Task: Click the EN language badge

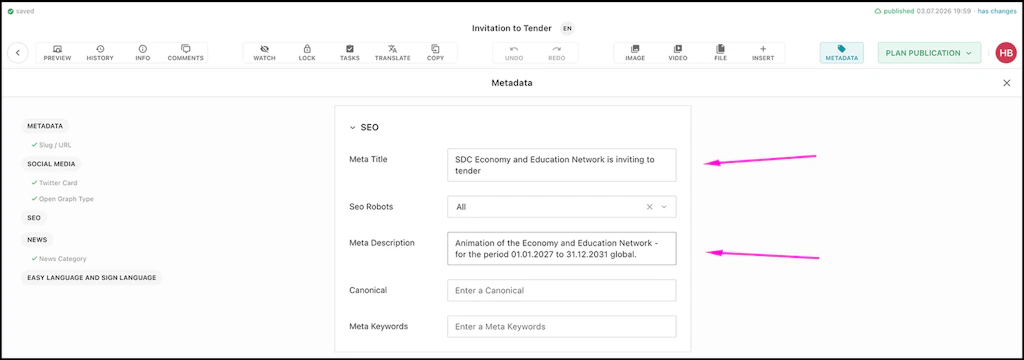Action: coord(568,28)
